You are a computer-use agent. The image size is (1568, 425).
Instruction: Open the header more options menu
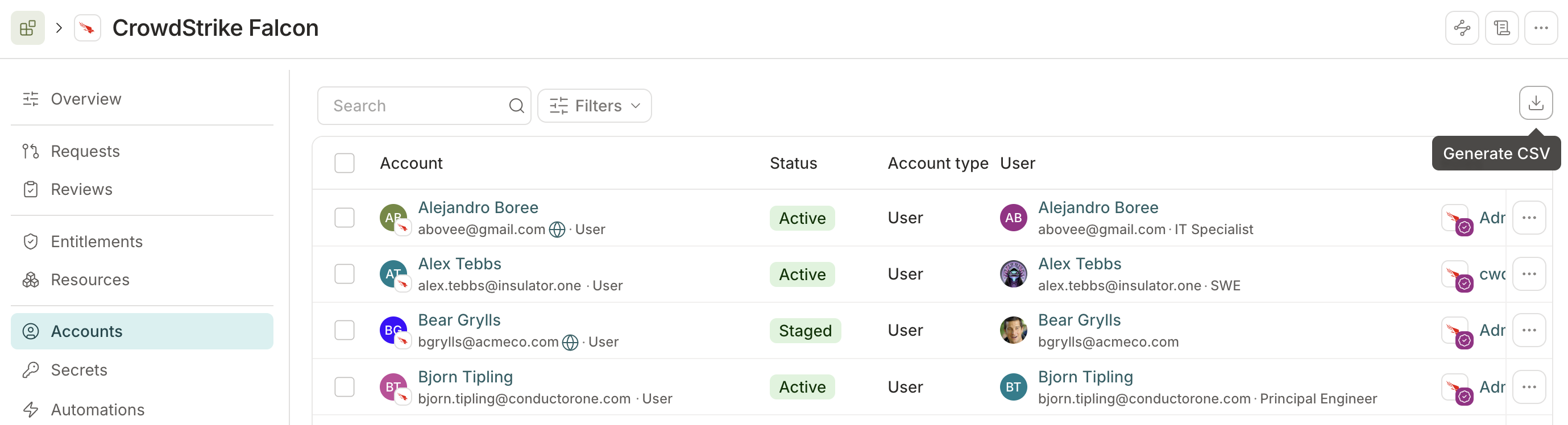[x=1541, y=28]
